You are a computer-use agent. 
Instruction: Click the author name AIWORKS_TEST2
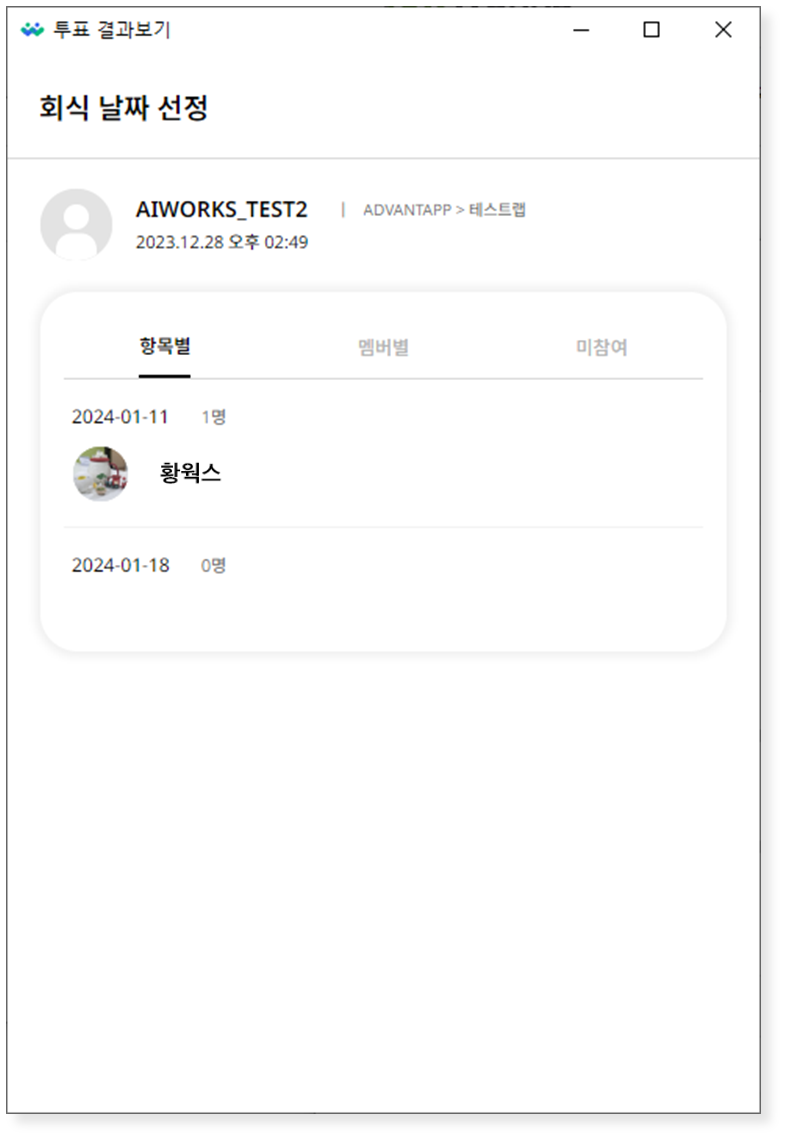click(x=222, y=210)
